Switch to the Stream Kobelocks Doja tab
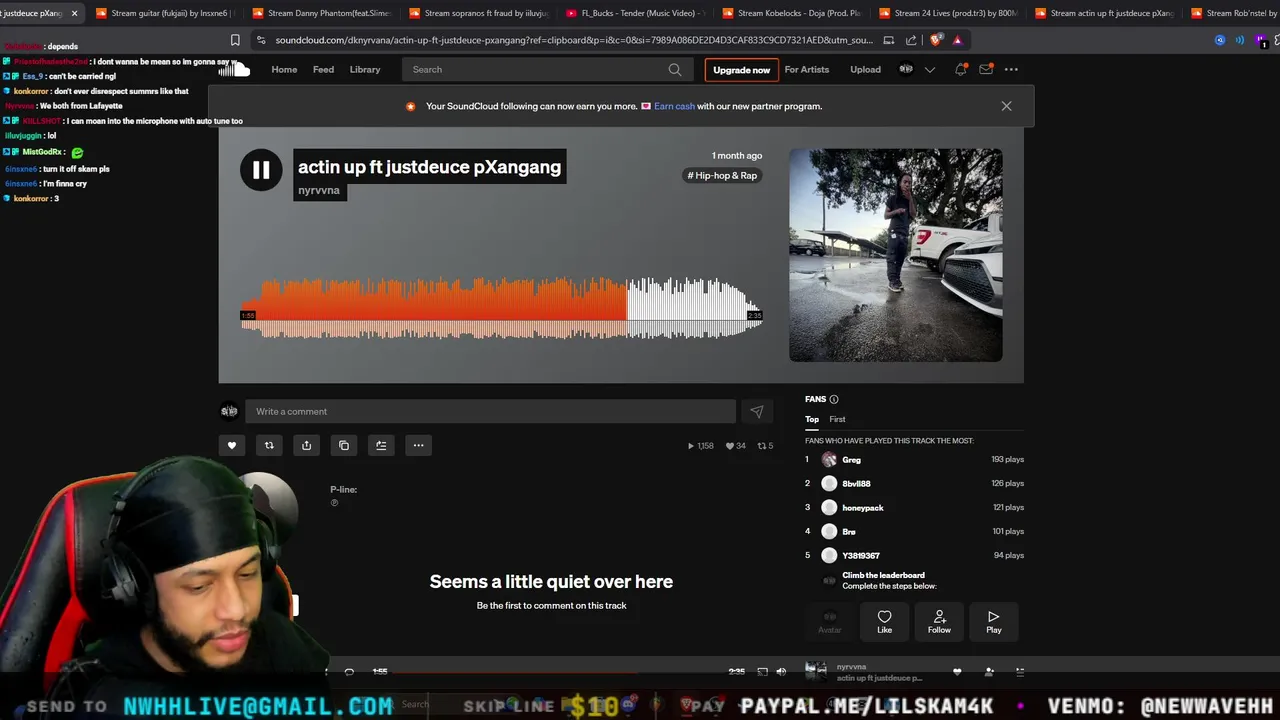The width and height of the screenshot is (1280, 720). pos(790,13)
